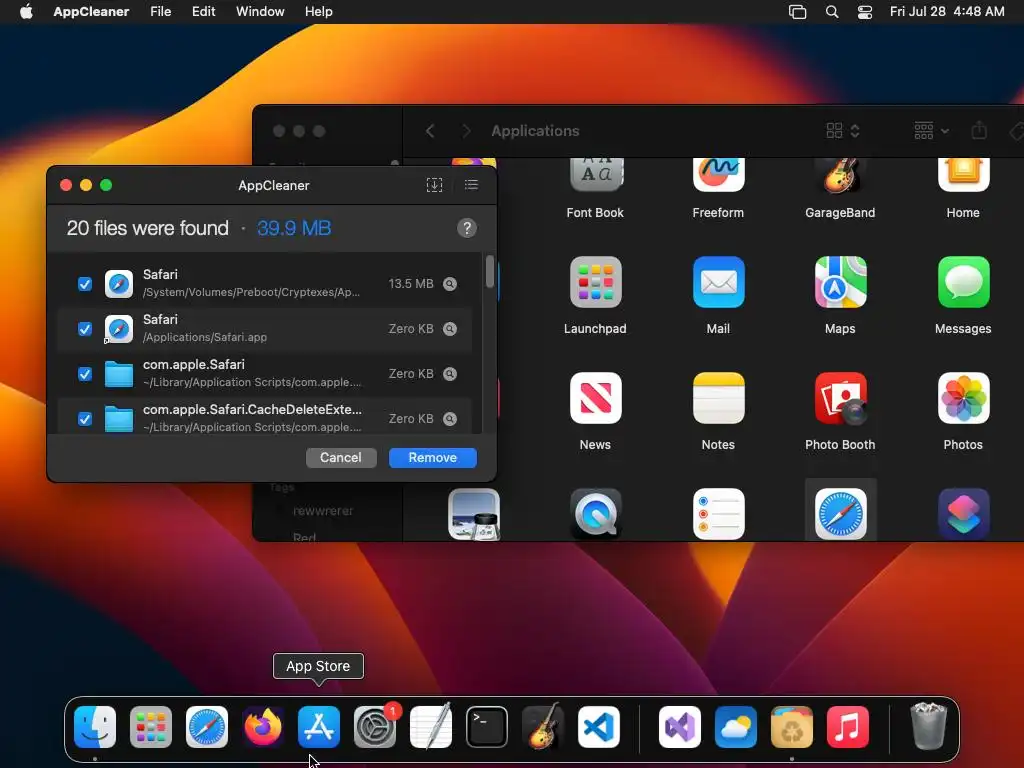This screenshot has height=768, width=1024.
Task: Uncheck the com.apple.Safari folder checkbox
Action: pos(85,374)
